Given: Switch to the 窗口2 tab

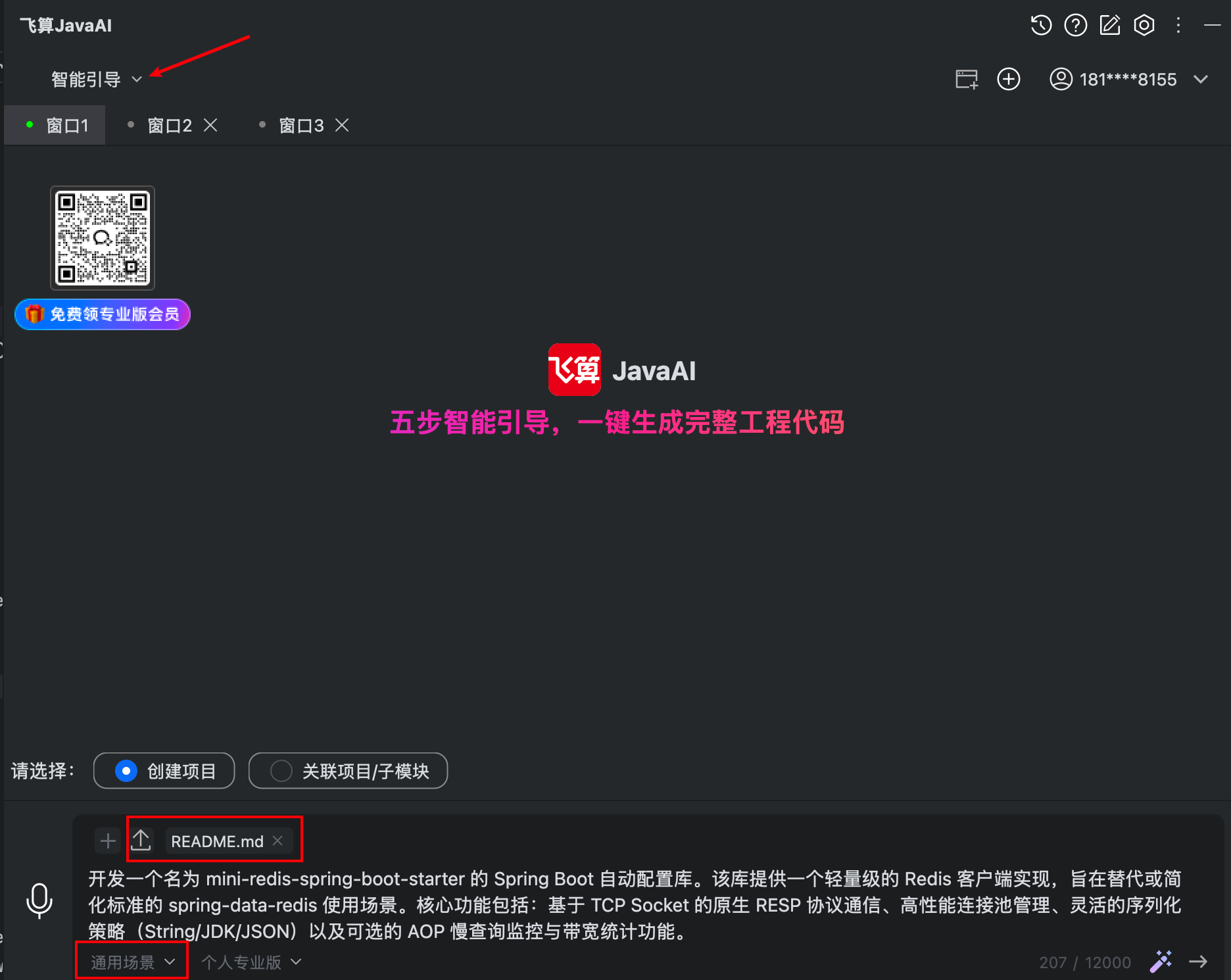Looking at the screenshot, I should click(x=170, y=126).
